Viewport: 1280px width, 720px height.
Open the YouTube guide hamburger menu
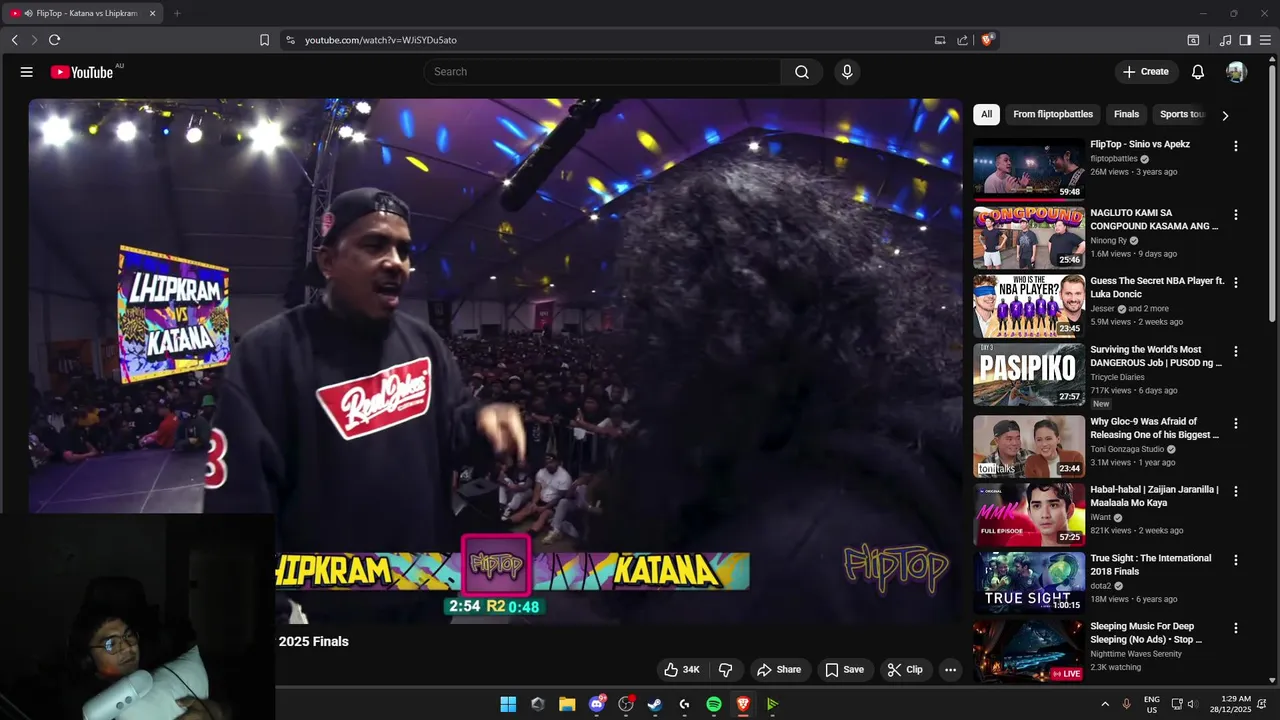tap(27, 72)
